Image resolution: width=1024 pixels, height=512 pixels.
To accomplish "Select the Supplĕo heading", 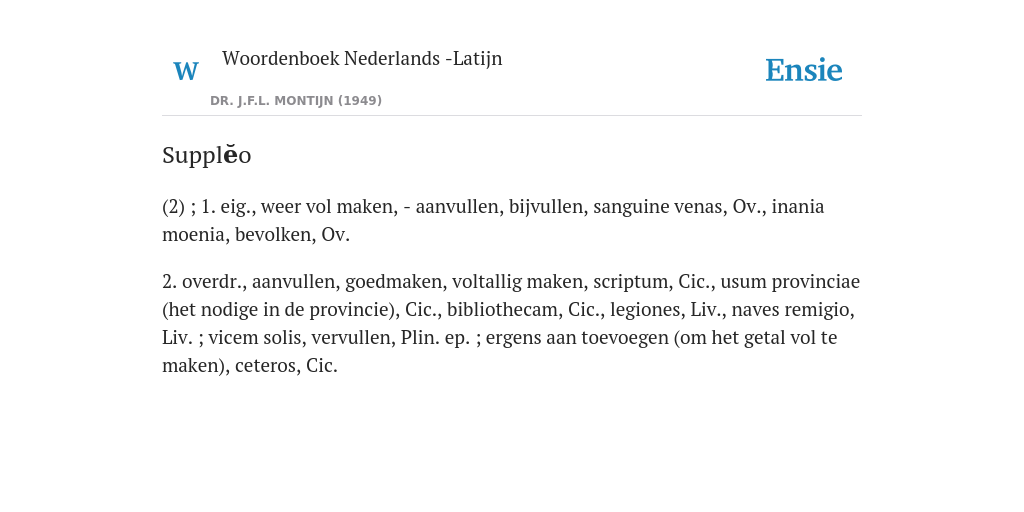I will pos(206,155).
